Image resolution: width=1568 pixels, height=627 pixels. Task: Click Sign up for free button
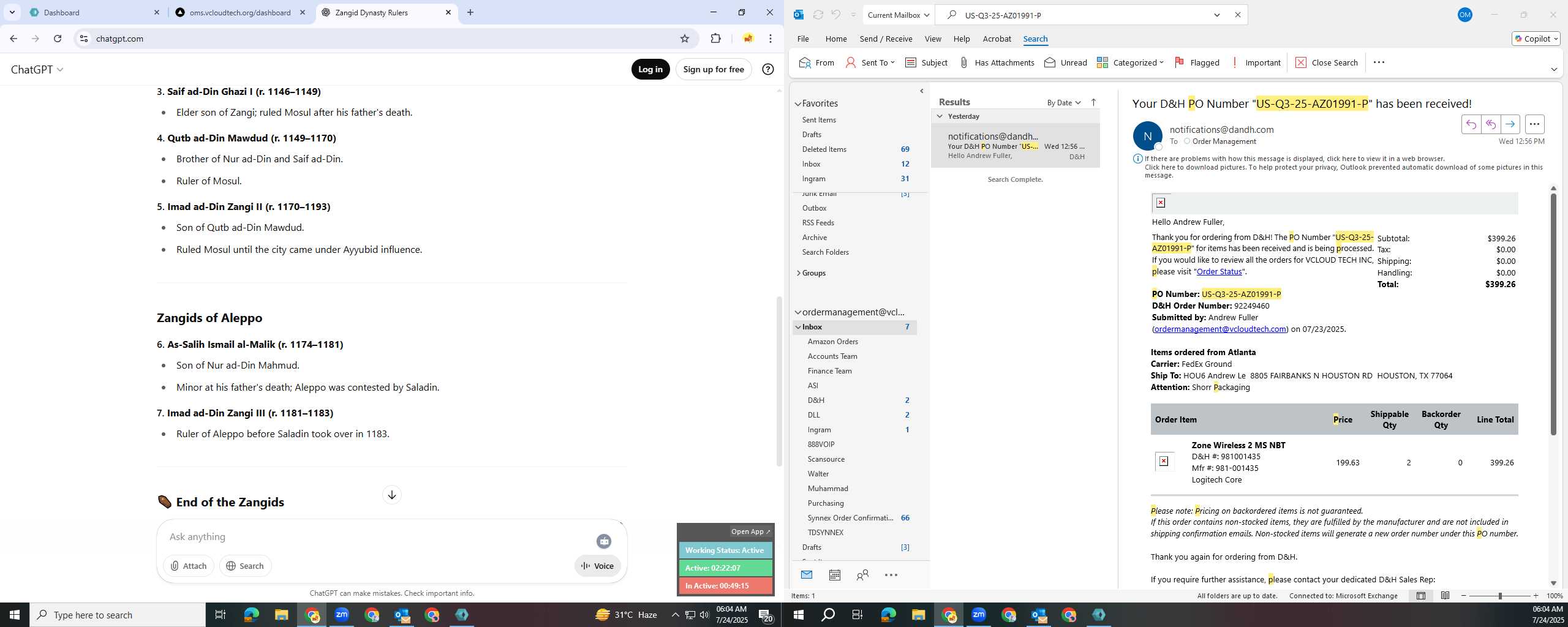714,69
